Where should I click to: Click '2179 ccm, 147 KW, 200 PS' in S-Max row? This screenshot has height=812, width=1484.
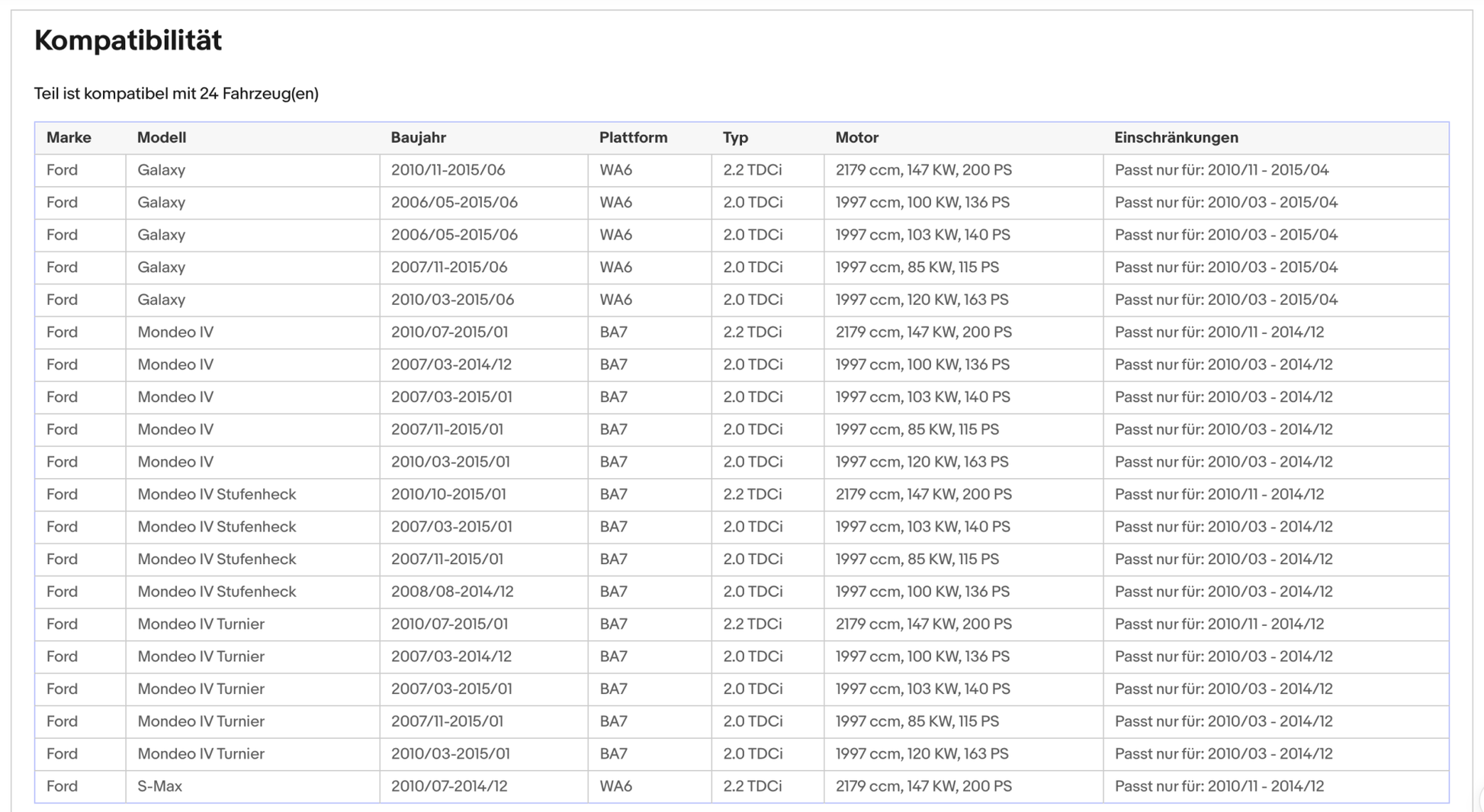pos(923,786)
